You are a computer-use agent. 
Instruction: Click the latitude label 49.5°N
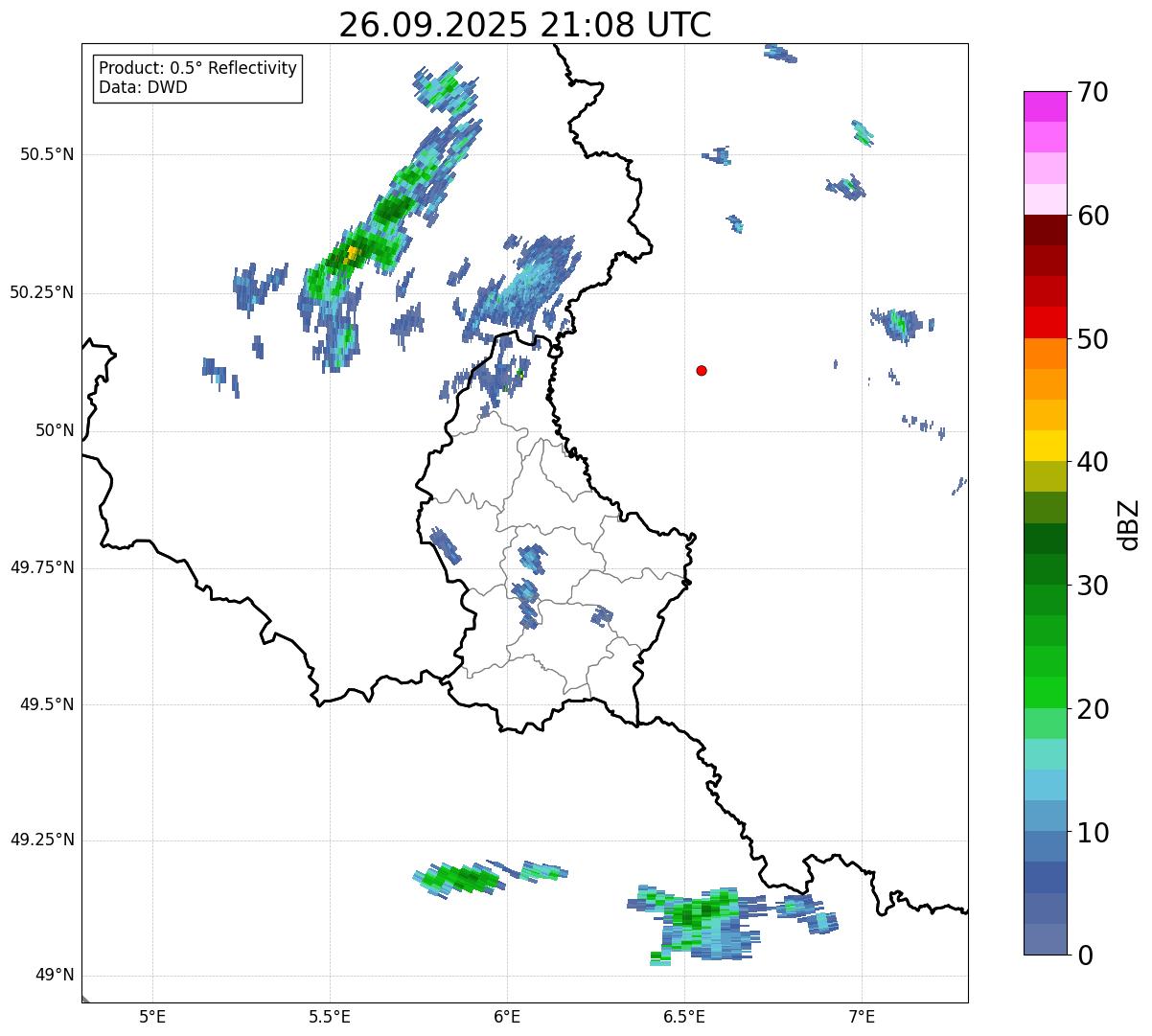pyautogui.click(x=47, y=704)
